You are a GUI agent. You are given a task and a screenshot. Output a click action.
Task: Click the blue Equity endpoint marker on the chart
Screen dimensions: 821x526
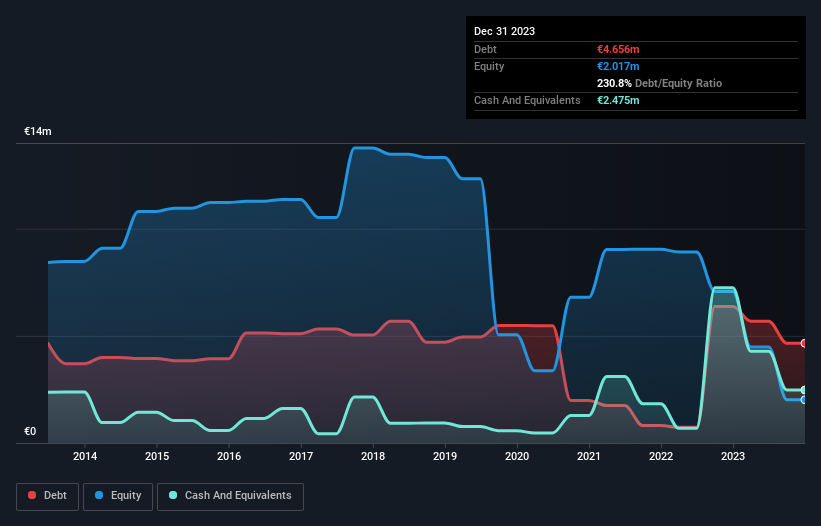point(804,400)
